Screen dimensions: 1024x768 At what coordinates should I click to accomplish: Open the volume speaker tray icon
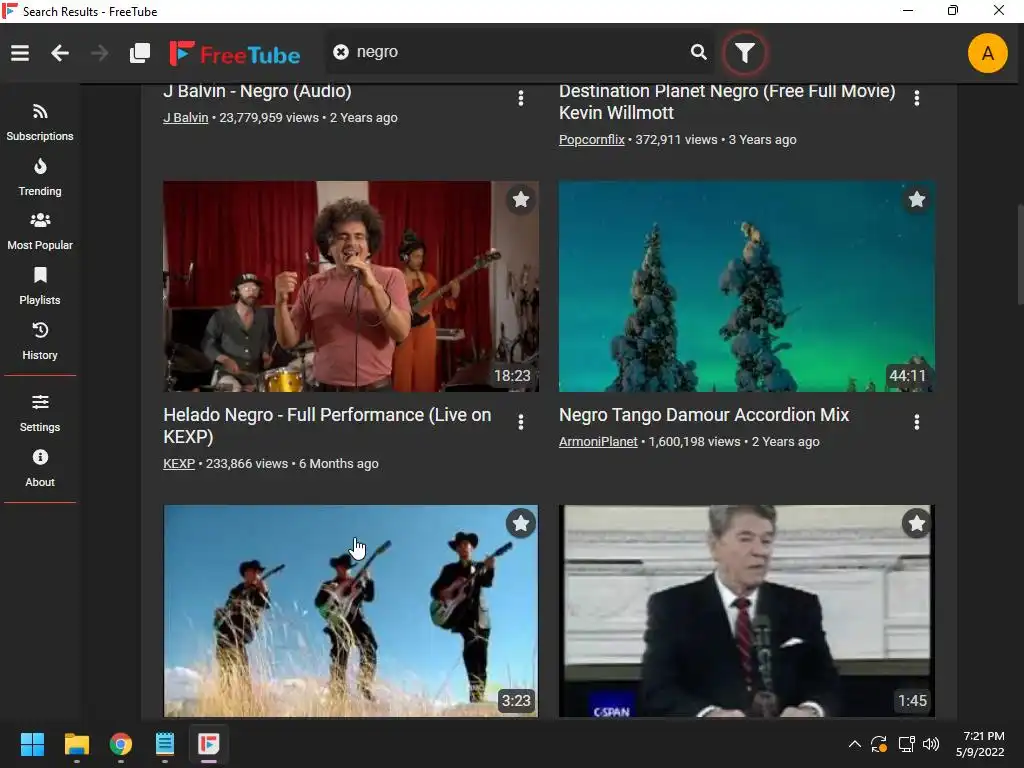pos(931,744)
